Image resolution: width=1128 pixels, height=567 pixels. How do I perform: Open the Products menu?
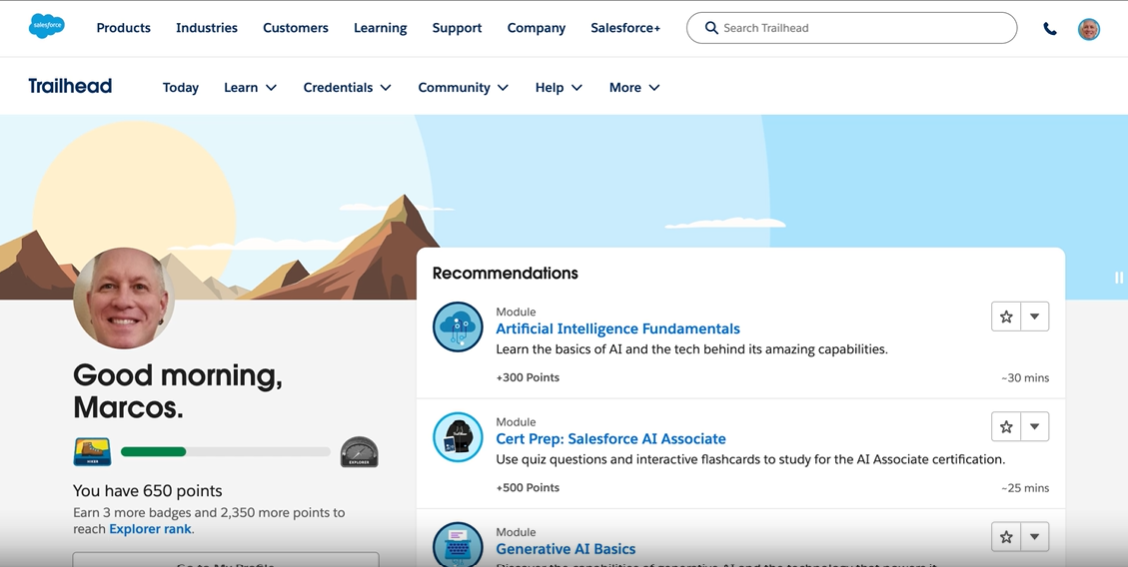pyautogui.click(x=124, y=28)
